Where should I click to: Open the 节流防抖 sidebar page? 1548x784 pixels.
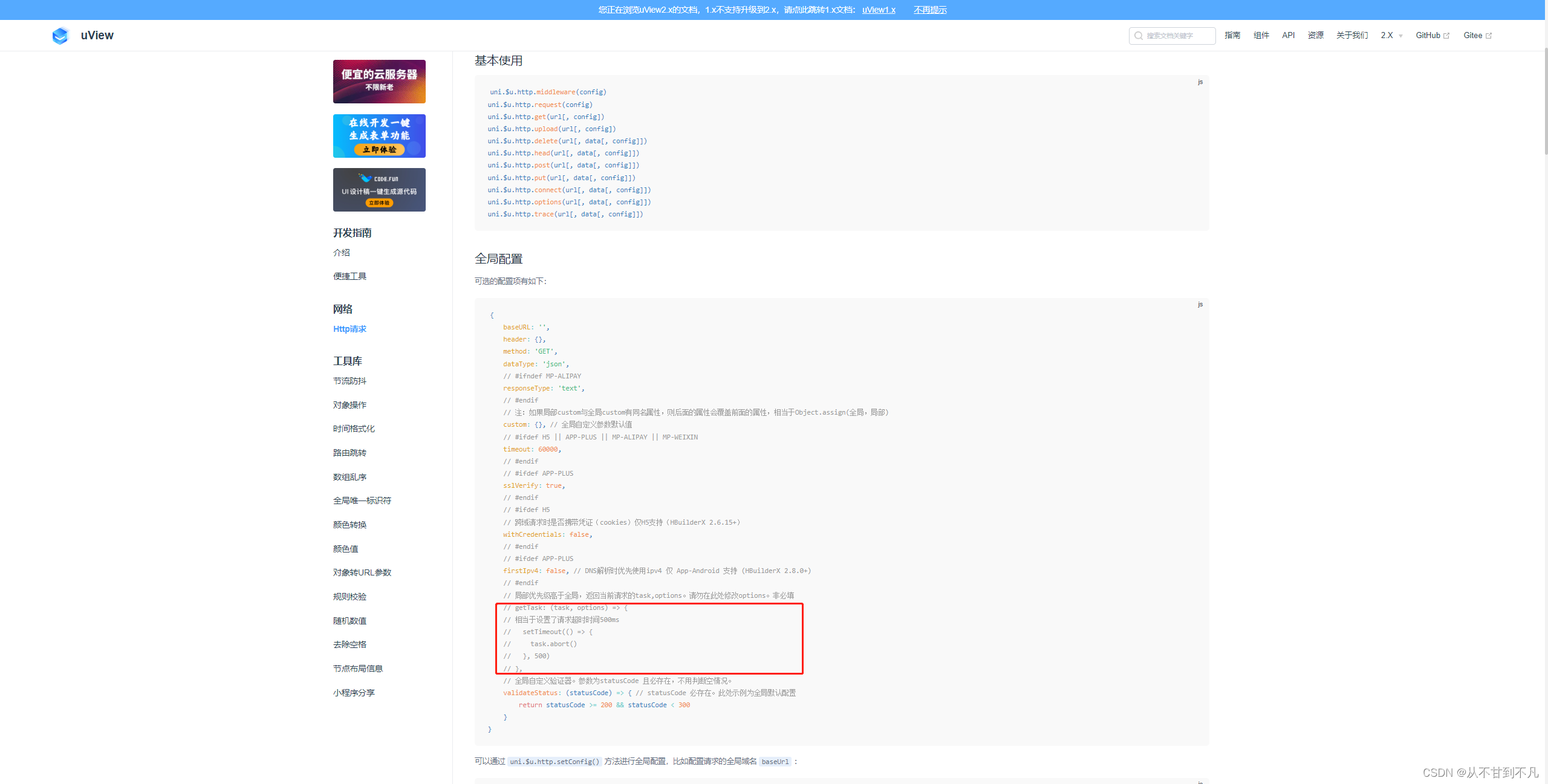point(350,381)
